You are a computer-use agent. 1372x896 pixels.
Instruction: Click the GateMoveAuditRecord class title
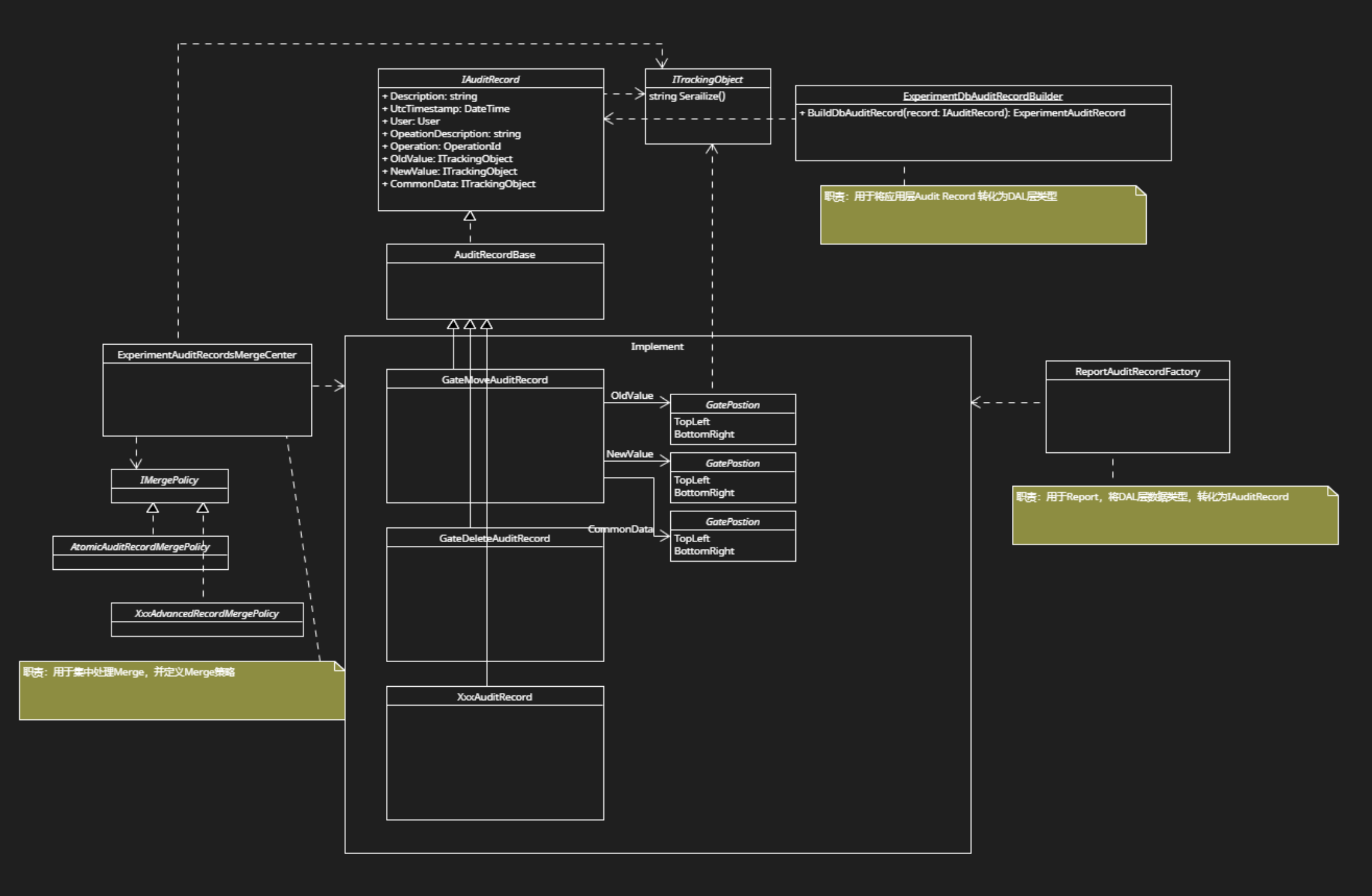click(x=495, y=380)
